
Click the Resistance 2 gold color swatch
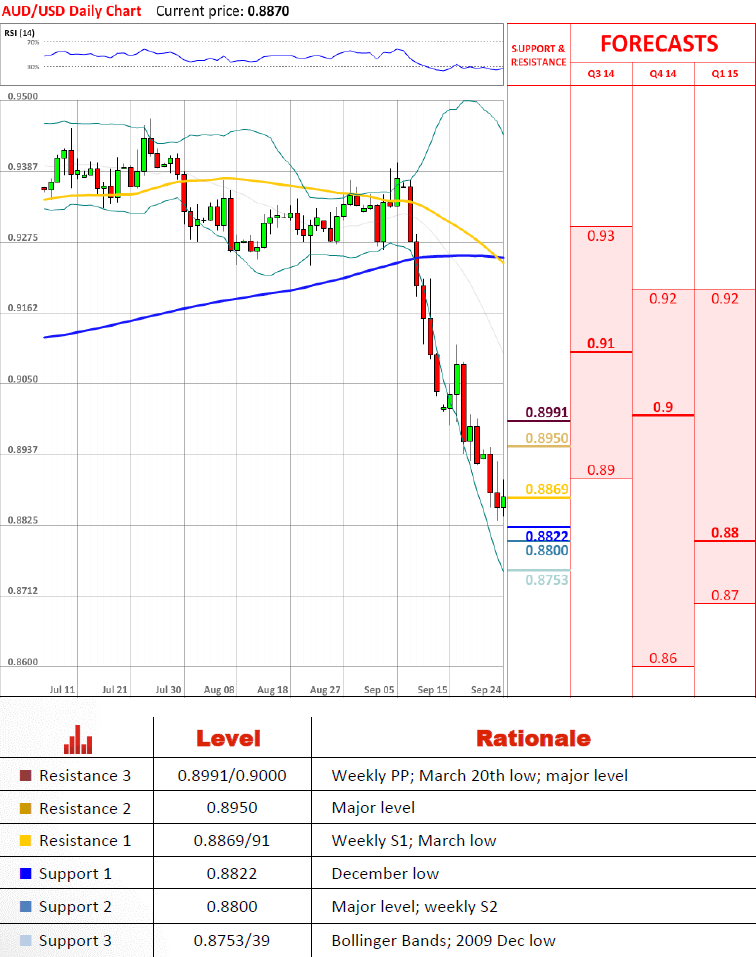pos(26,809)
